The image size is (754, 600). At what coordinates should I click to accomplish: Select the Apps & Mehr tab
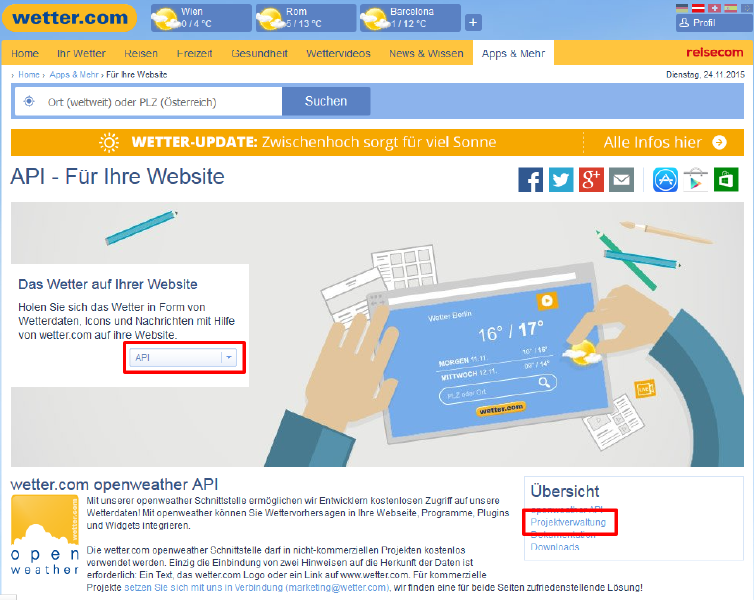coord(513,53)
